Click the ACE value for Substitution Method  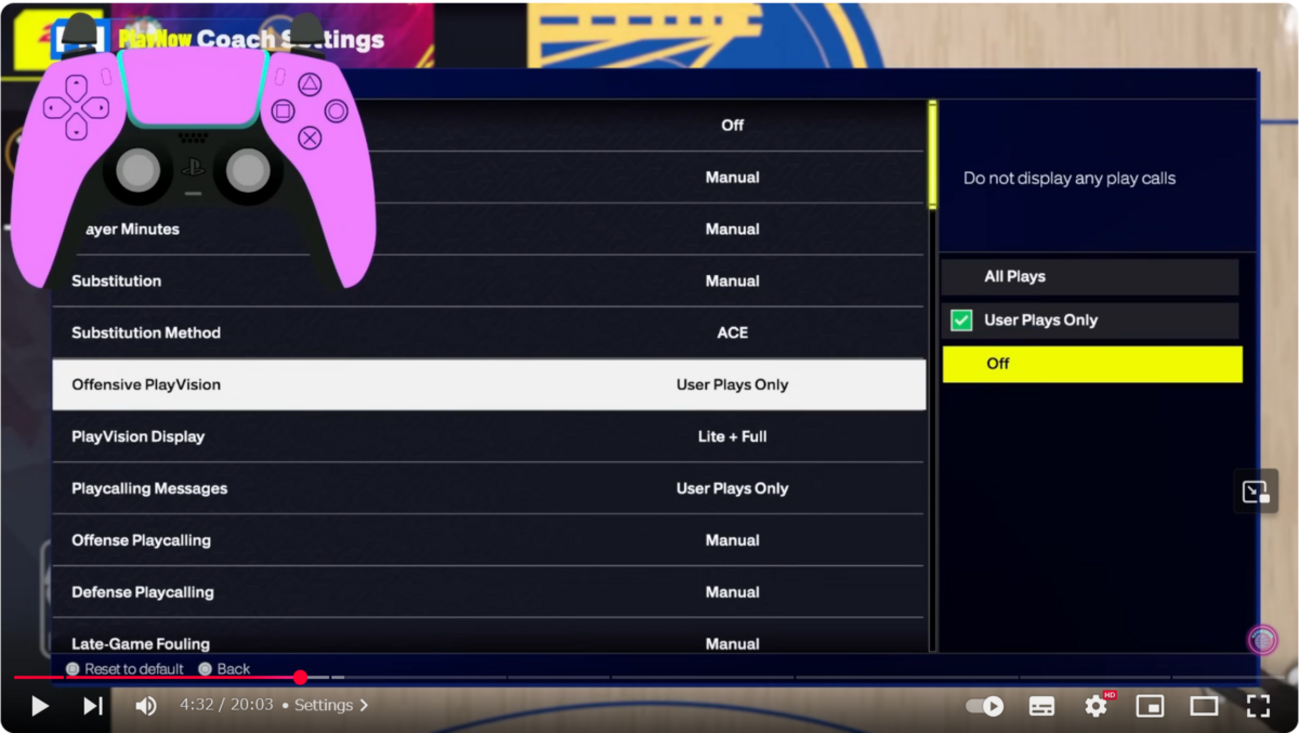click(732, 333)
